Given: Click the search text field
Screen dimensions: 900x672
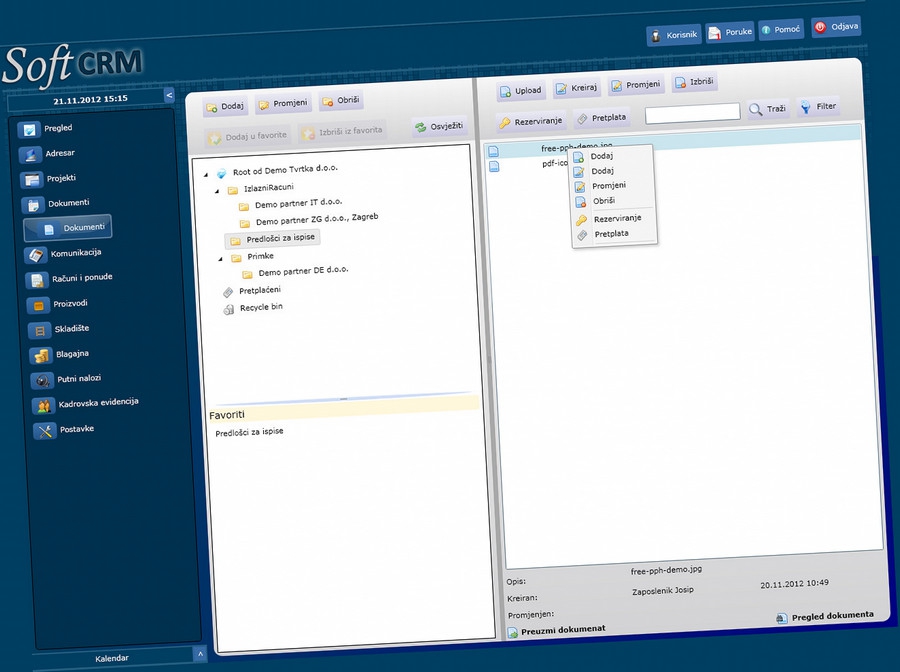Looking at the screenshot, I should pos(692,112).
